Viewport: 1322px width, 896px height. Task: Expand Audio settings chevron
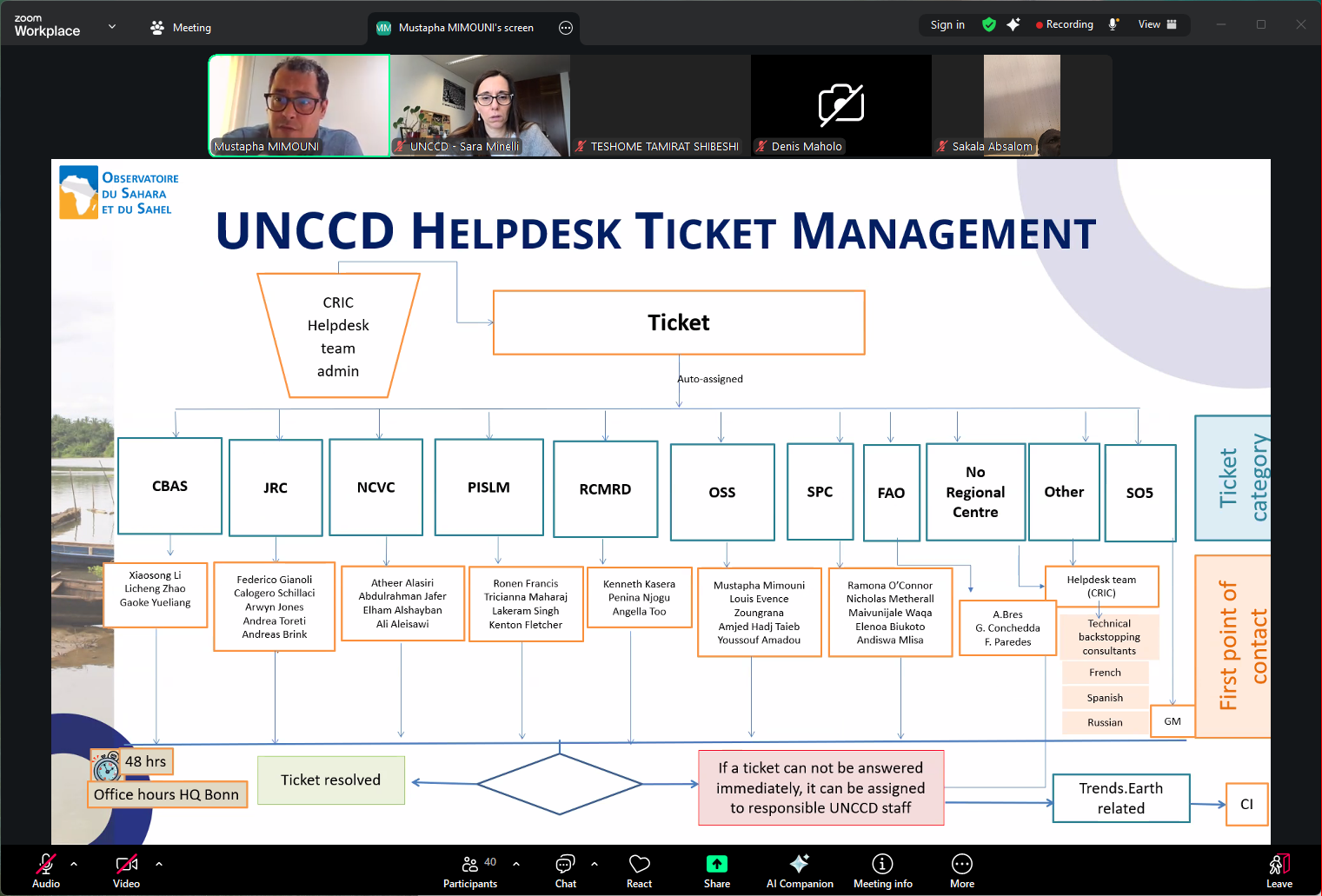pyautogui.click(x=74, y=865)
